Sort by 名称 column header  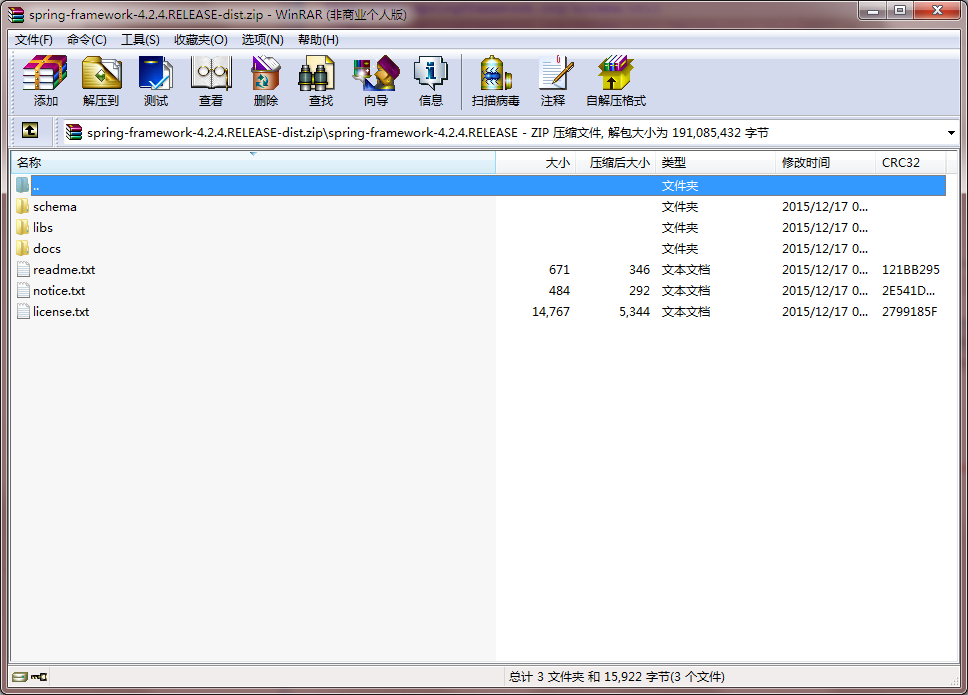tap(253, 162)
